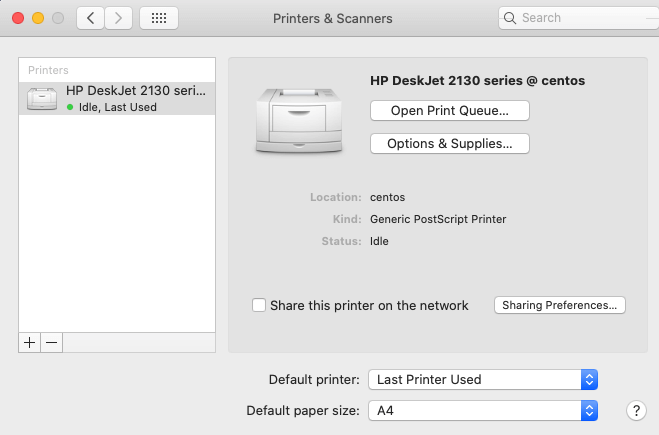This screenshot has width=659, height=435.
Task: Click the magnifying glass search icon
Action: pos(510,18)
